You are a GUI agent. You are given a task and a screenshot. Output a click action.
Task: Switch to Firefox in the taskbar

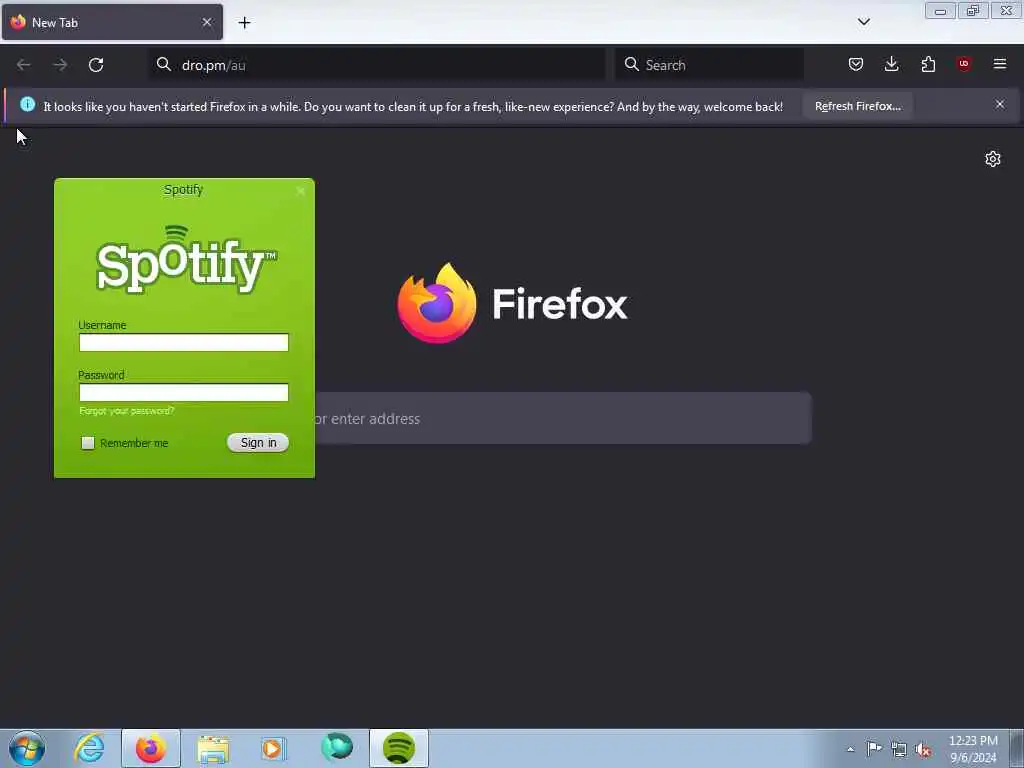tap(151, 748)
